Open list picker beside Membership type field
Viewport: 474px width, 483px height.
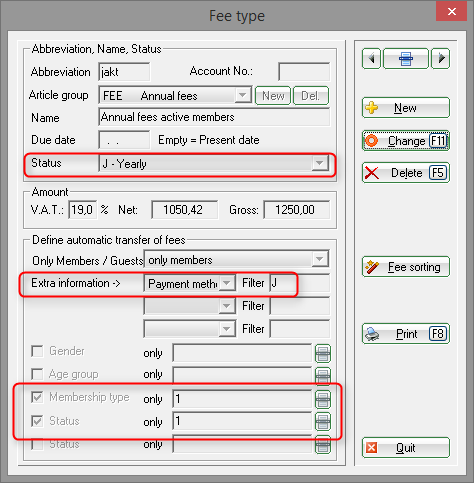(323, 399)
